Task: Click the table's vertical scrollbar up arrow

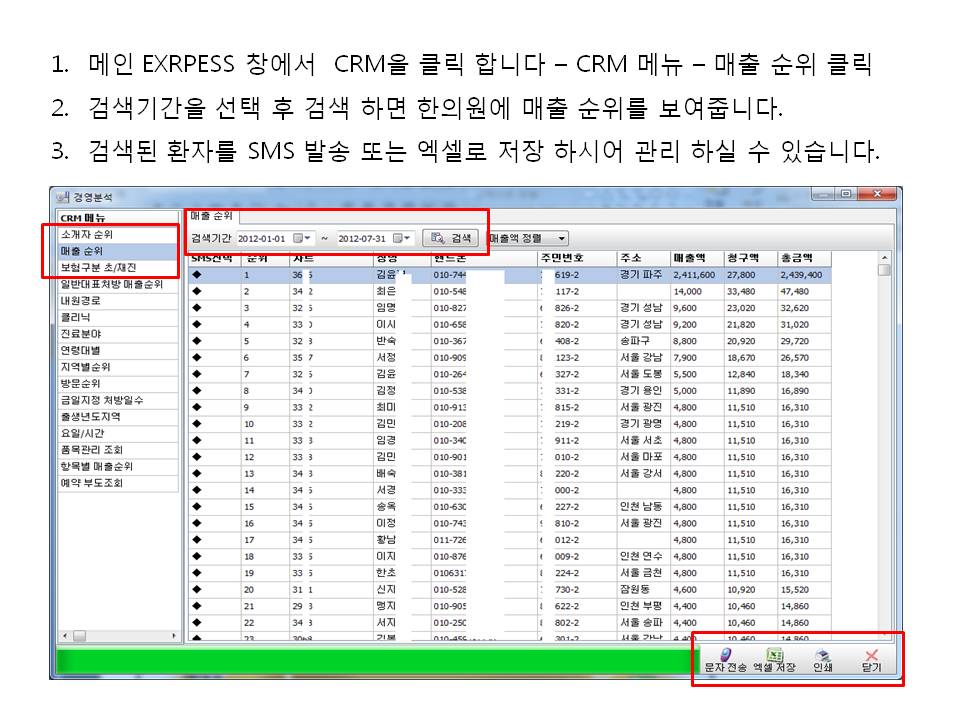Action: [883, 269]
